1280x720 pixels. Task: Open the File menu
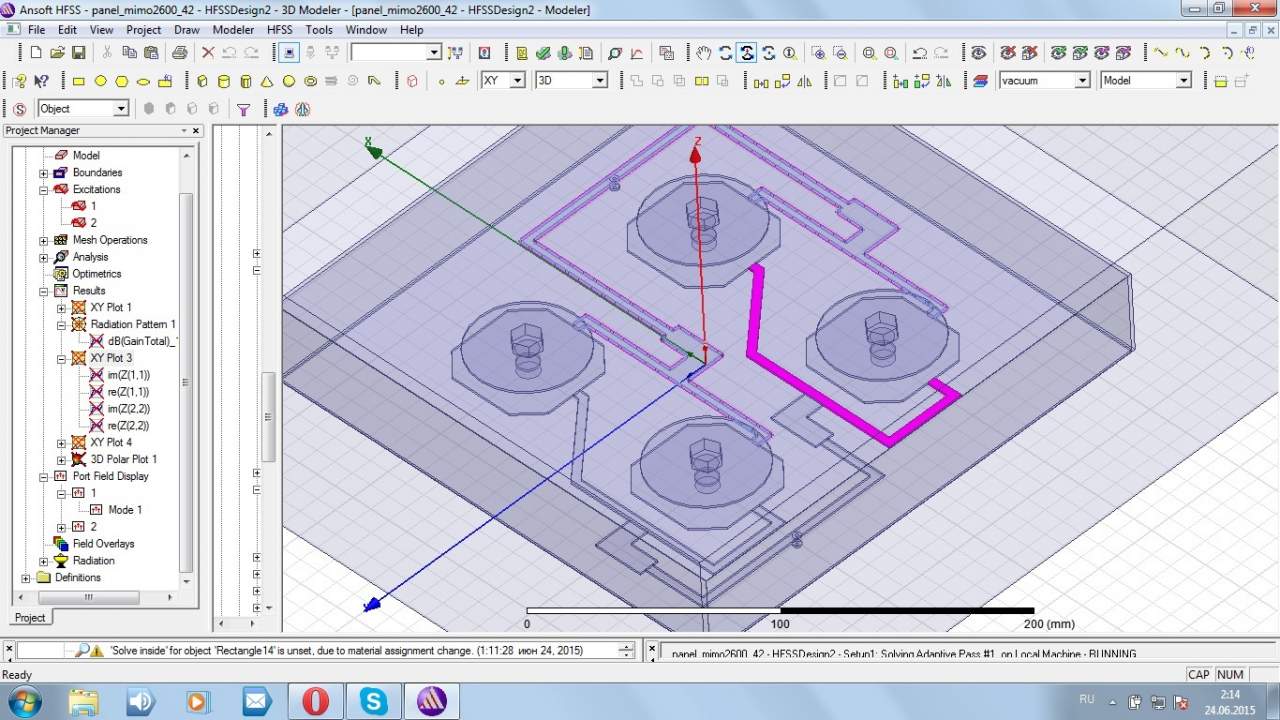(36, 30)
